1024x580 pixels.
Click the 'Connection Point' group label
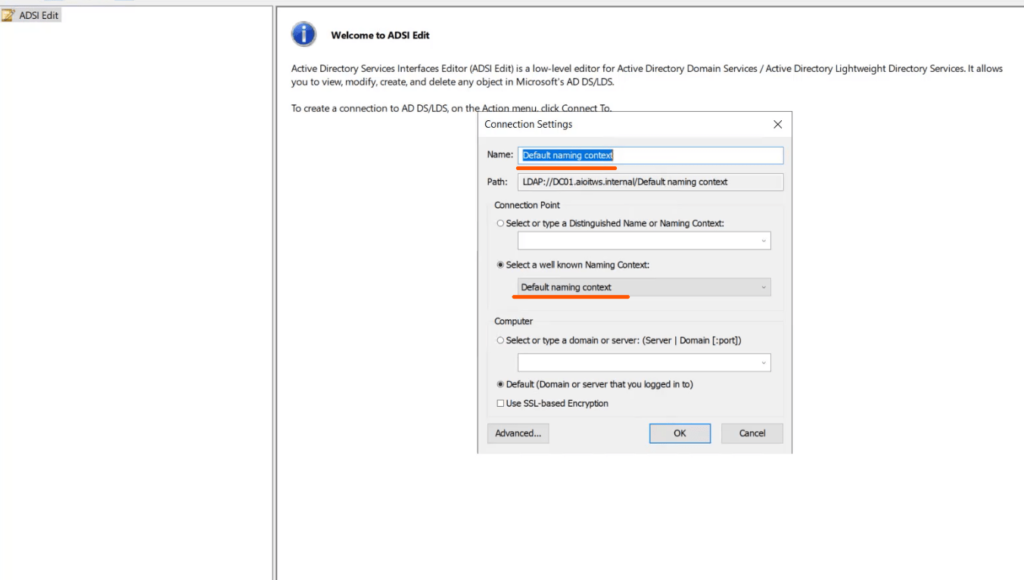(x=527, y=205)
